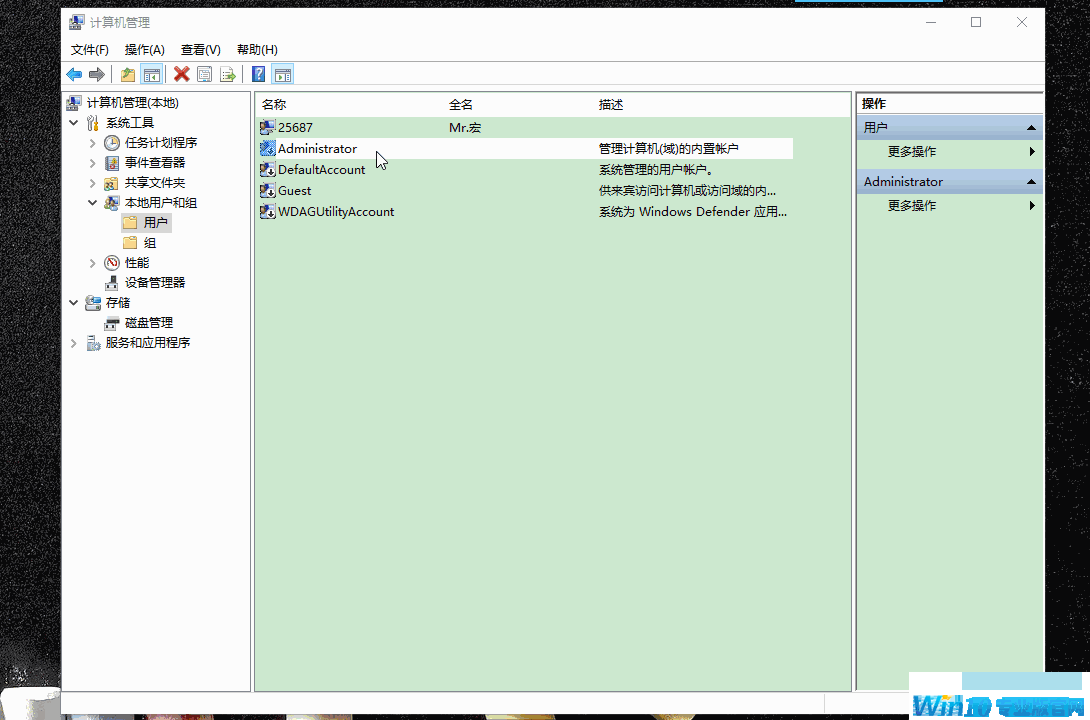
Task: Click the Back arrow toolbar icon
Action: [x=74, y=74]
